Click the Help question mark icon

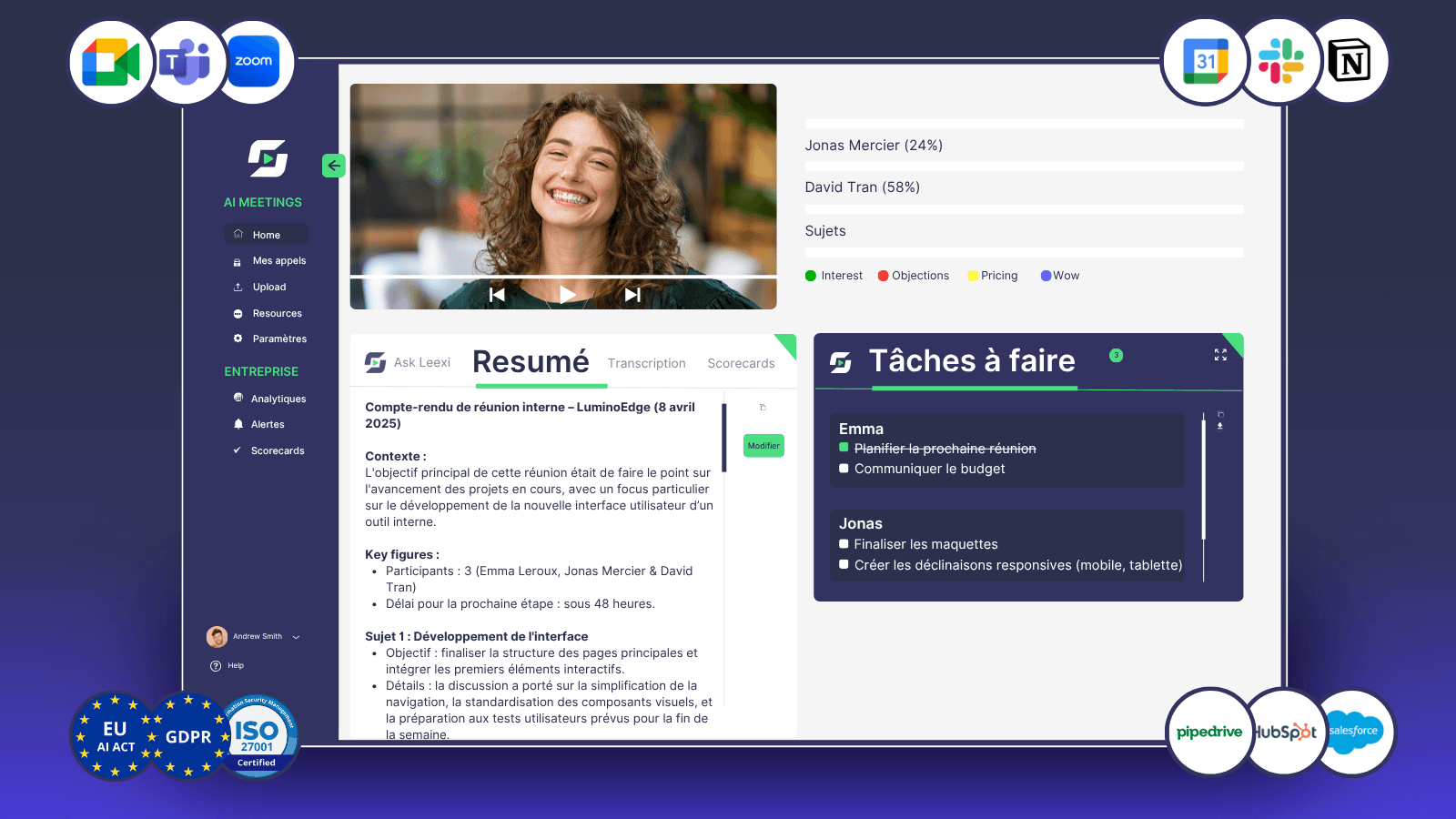(x=216, y=666)
